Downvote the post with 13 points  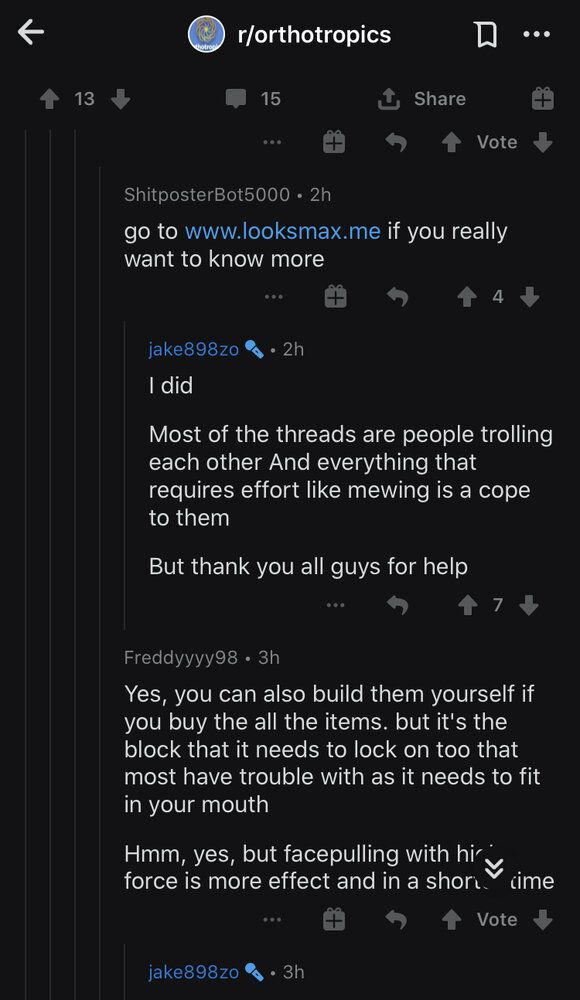(x=121, y=99)
